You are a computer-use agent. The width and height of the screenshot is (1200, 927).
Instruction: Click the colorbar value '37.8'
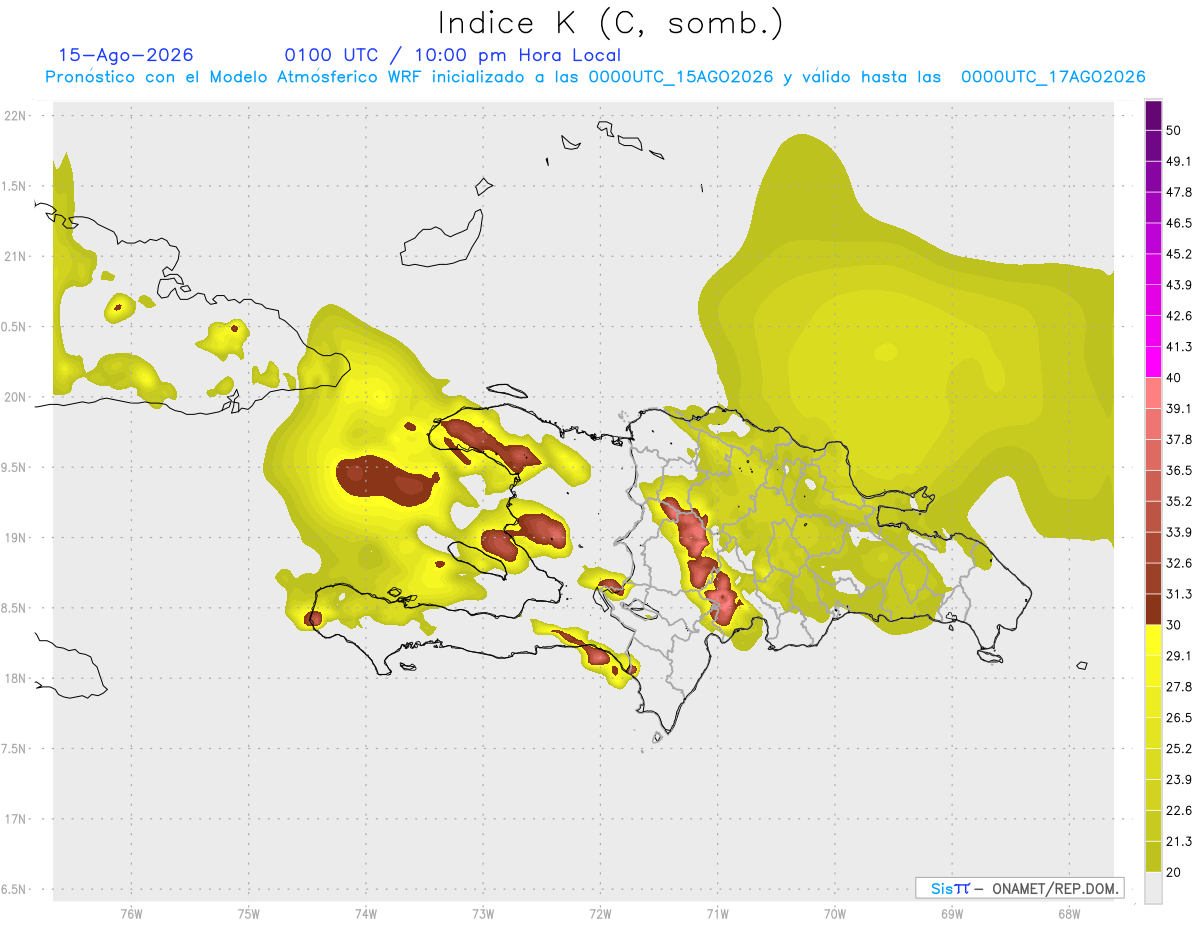1179,439
